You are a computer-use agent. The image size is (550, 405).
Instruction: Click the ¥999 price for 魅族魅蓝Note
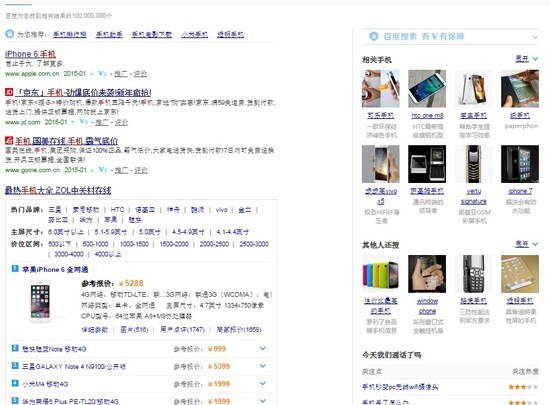click(217, 349)
